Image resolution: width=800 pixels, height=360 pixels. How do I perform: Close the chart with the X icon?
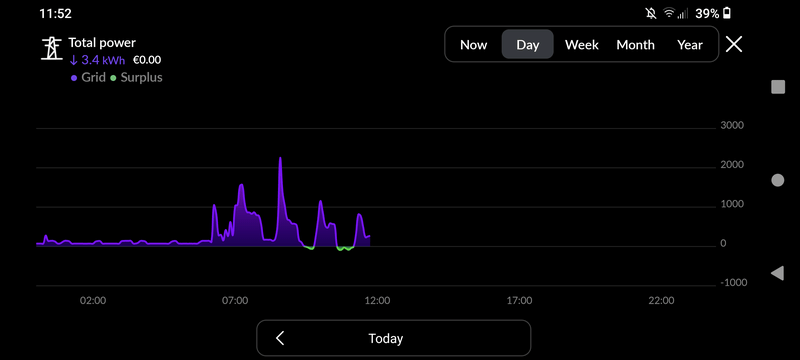[x=734, y=44]
